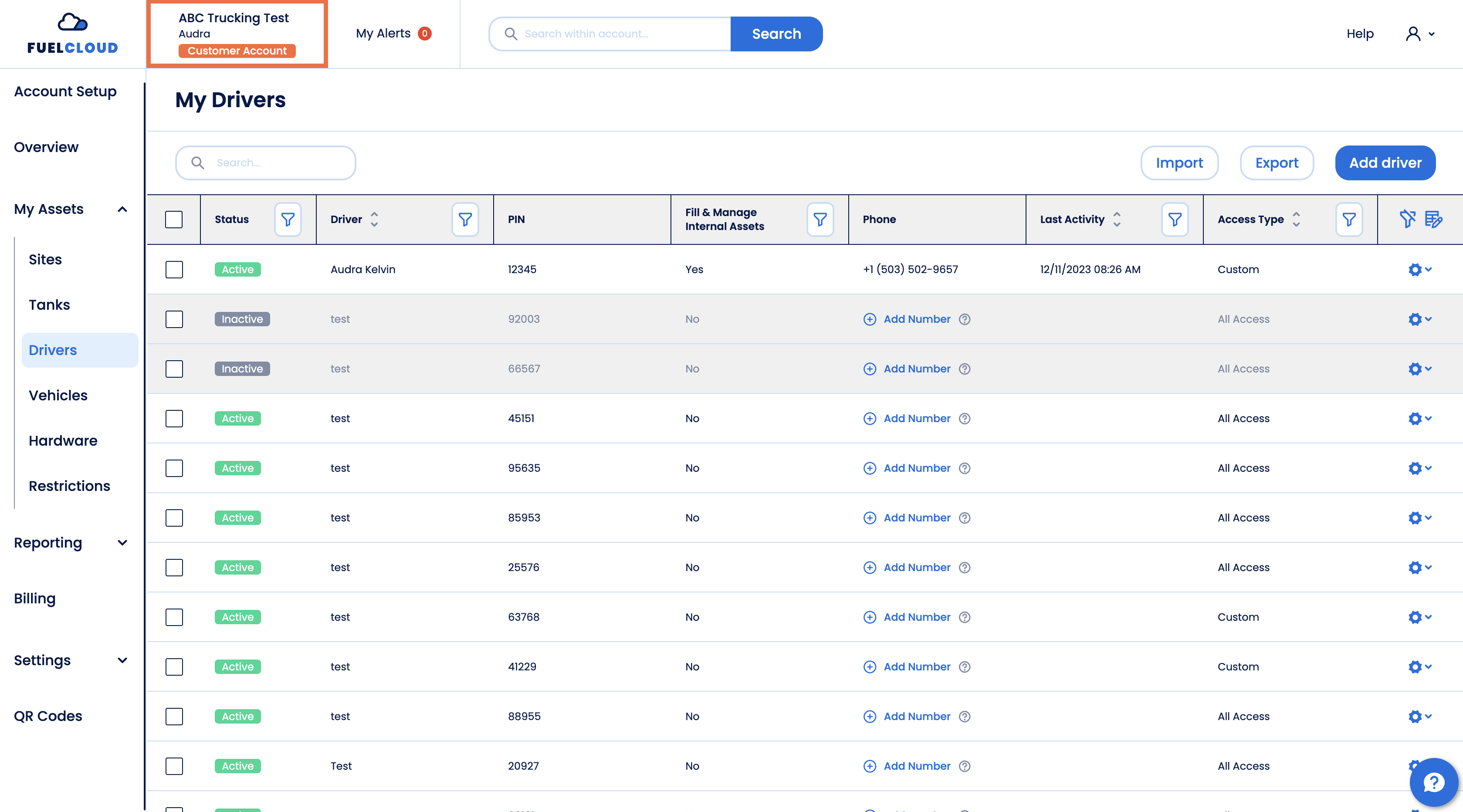This screenshot has height=812, width=1463.
Task: Open Restrictions under My Assets
Action: pos(69,486)
